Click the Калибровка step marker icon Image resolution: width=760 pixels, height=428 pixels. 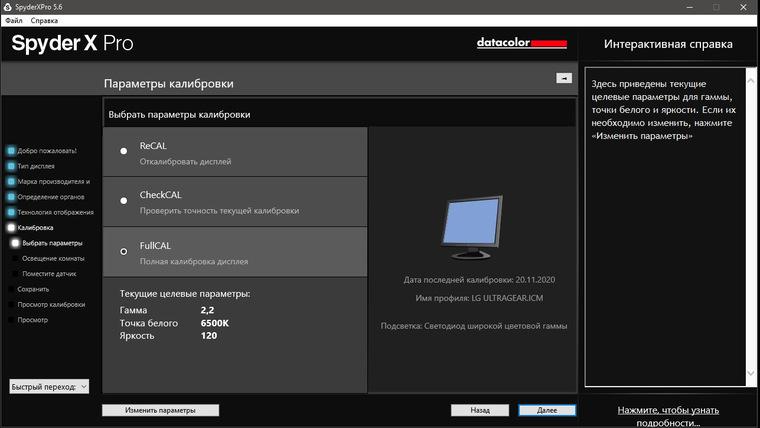(x=11, y=228)
